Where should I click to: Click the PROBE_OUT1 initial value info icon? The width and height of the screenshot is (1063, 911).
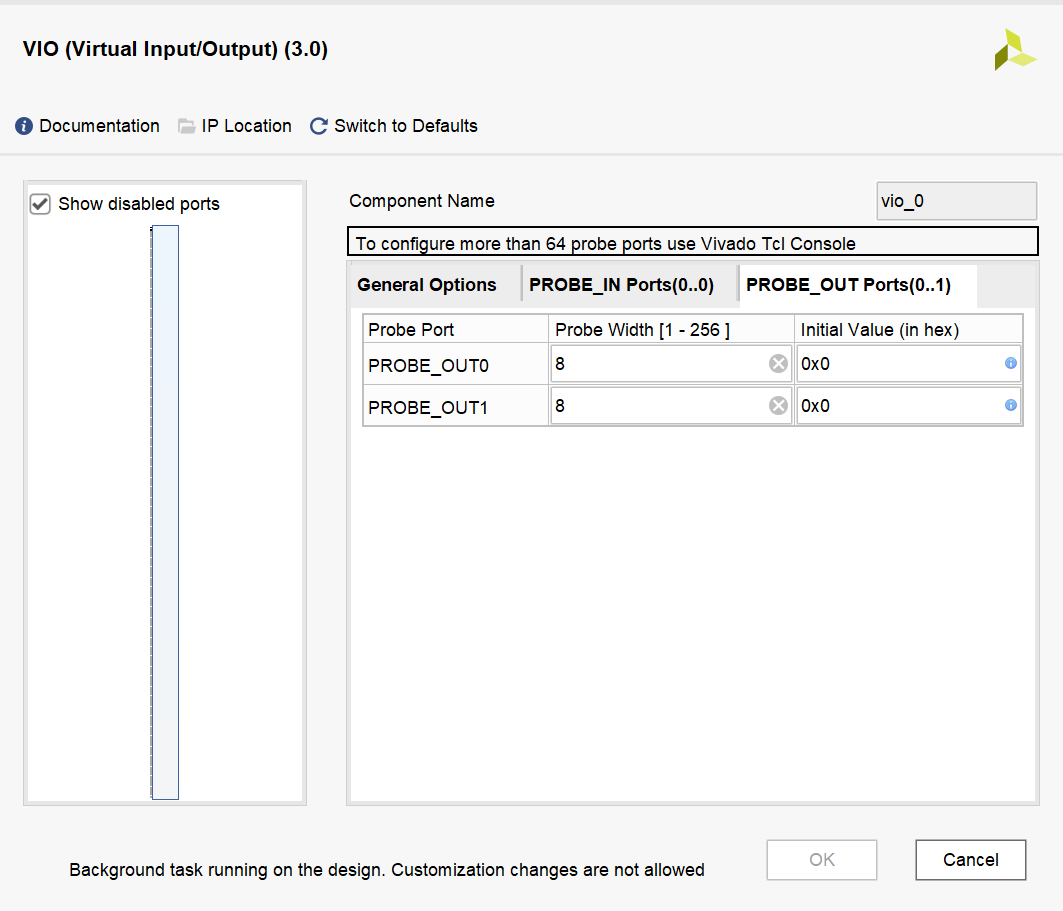tap(1011, 405)
